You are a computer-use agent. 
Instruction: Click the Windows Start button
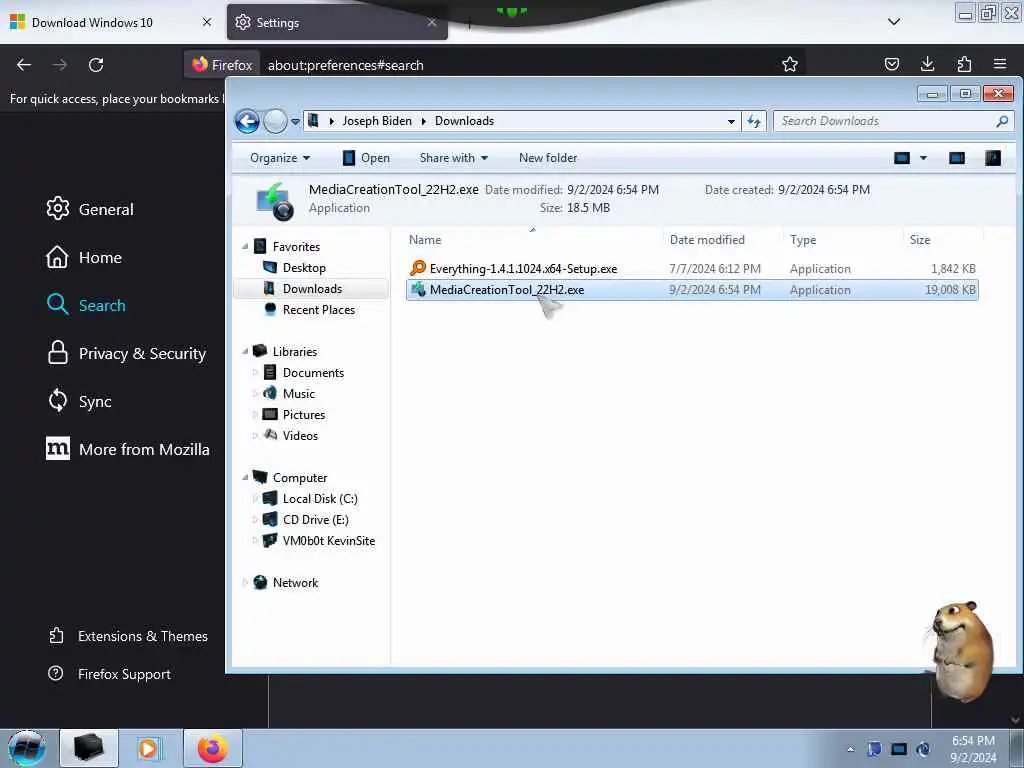click(x=27, y=748)
